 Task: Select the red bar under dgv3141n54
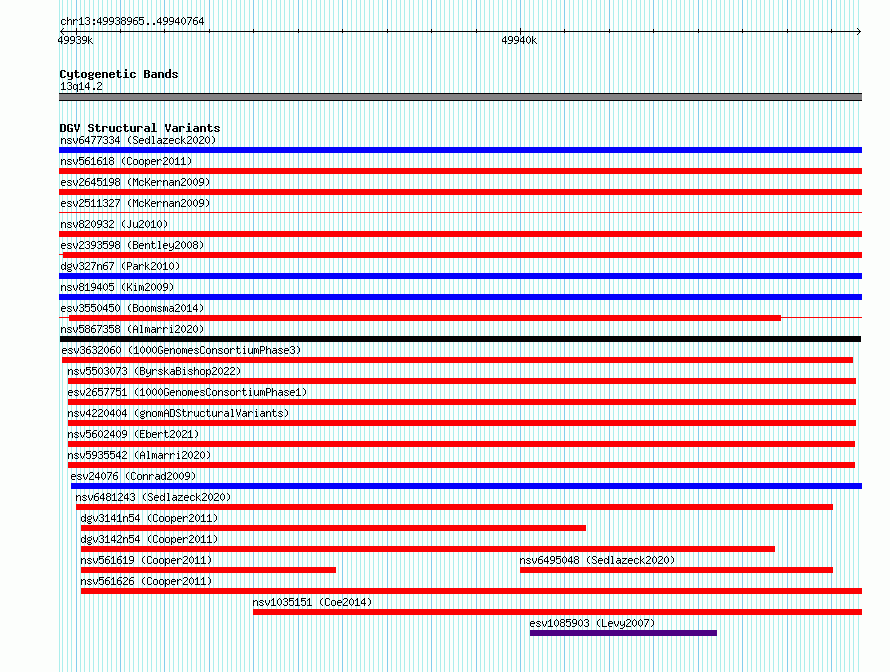(333, 528)
